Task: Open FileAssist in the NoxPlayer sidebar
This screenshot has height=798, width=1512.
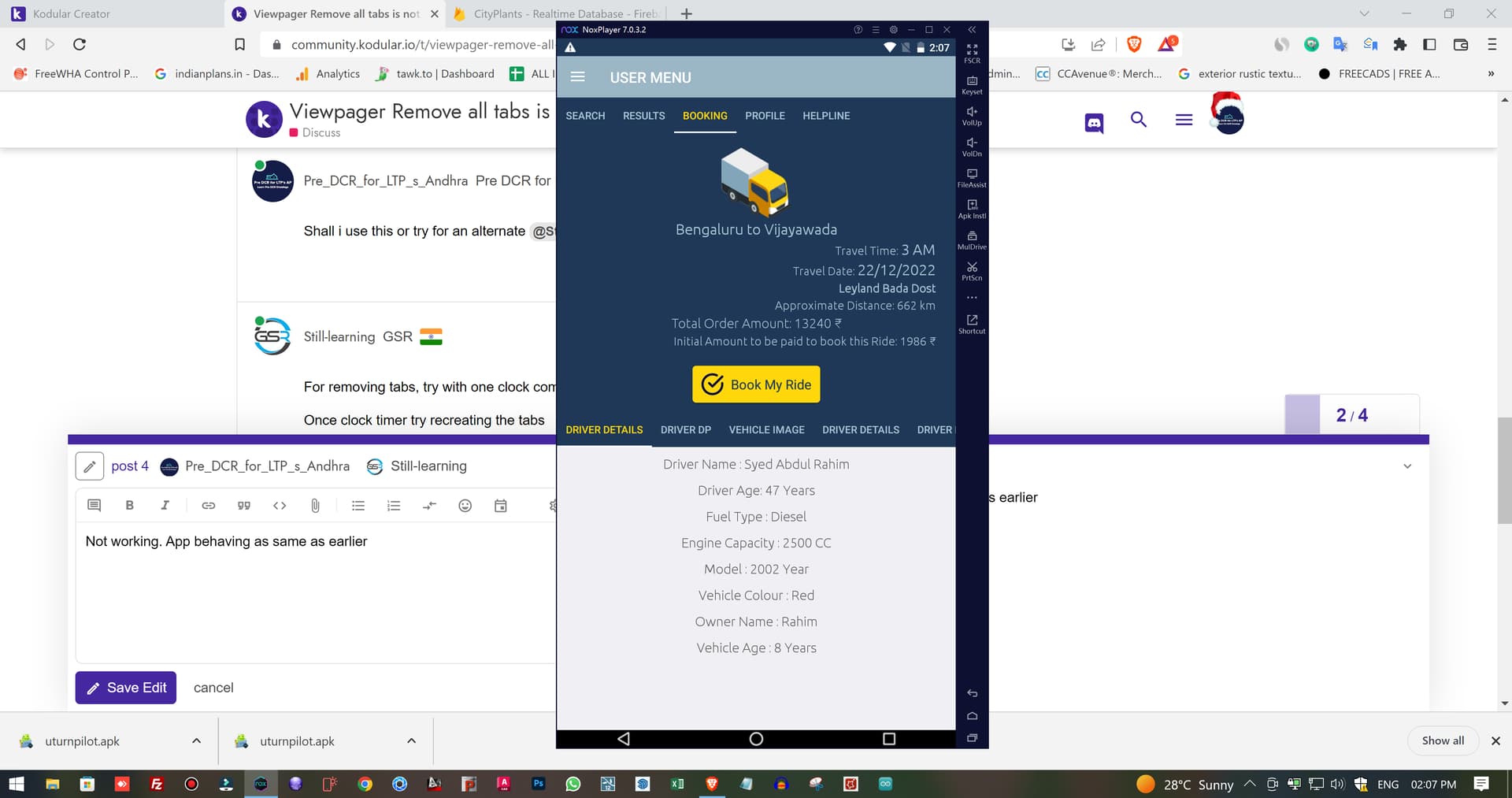Action: coord(971,176)
